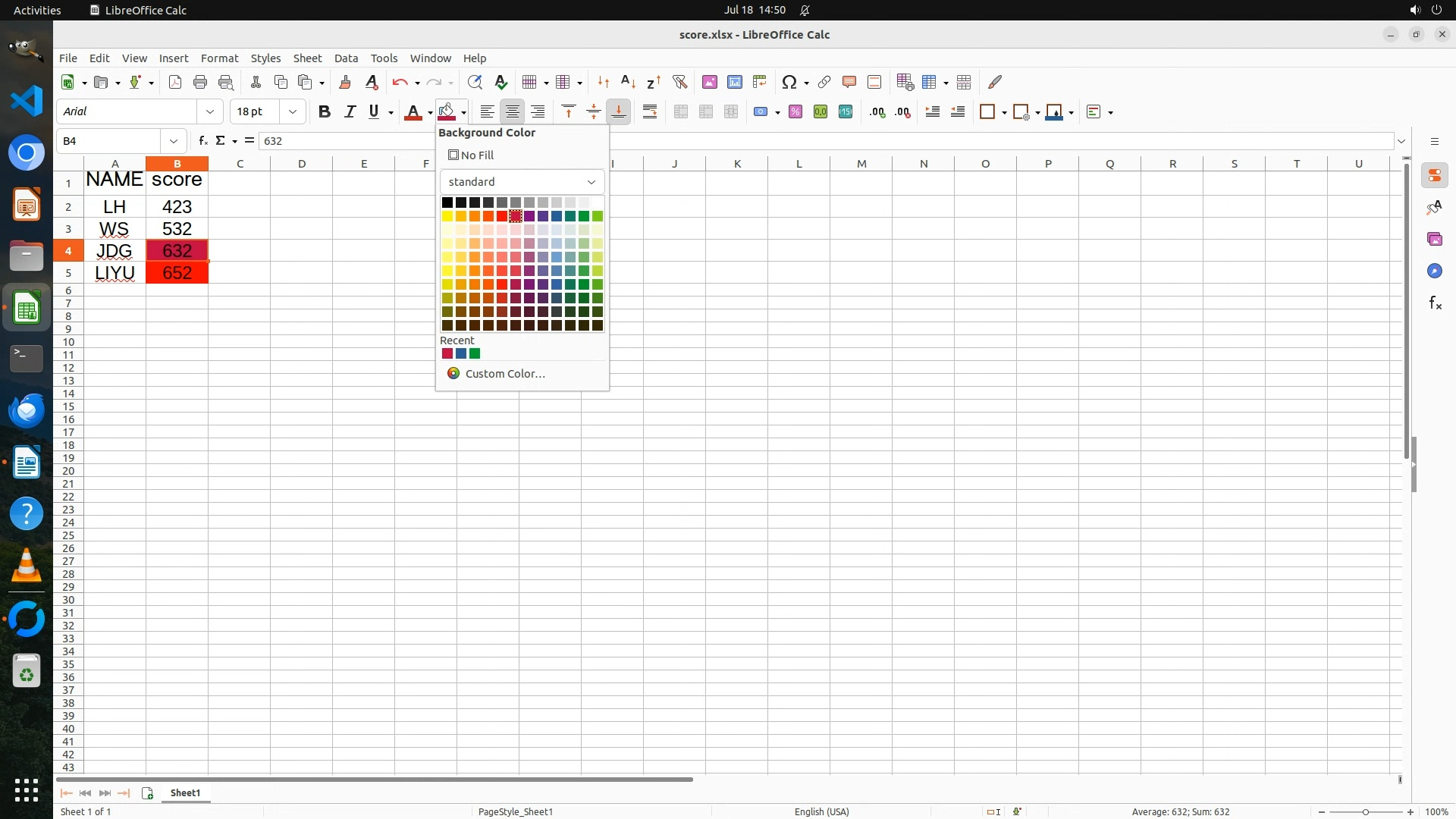Screen dimensions: 1456x819
Task: Click the Sort Ascending toolbar icon
Action: tap(628, 82)
